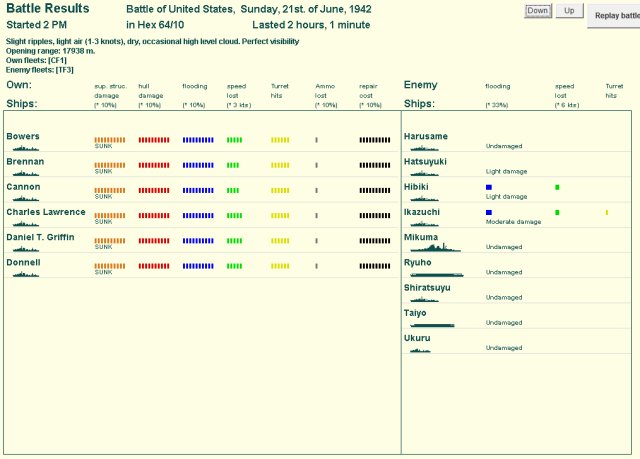Select the Hatsuyuki enemy ship name
The width and height of the screenshot is (640, 459).
[x=425, y=161]
